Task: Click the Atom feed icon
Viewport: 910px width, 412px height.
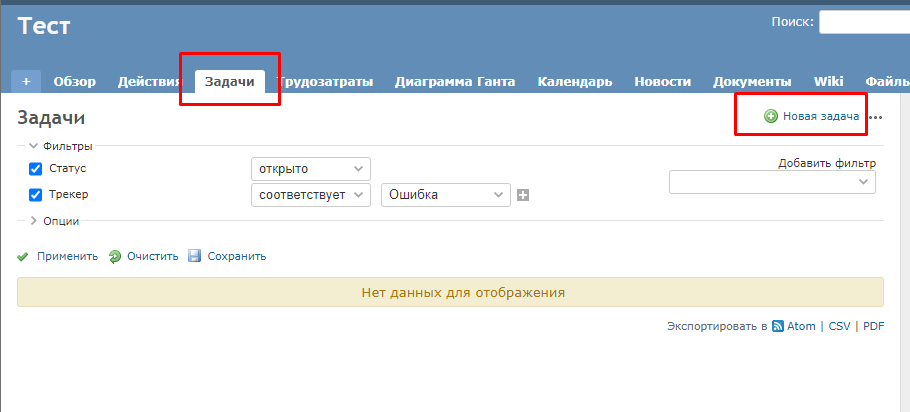Action: click(x=777, y=326)
